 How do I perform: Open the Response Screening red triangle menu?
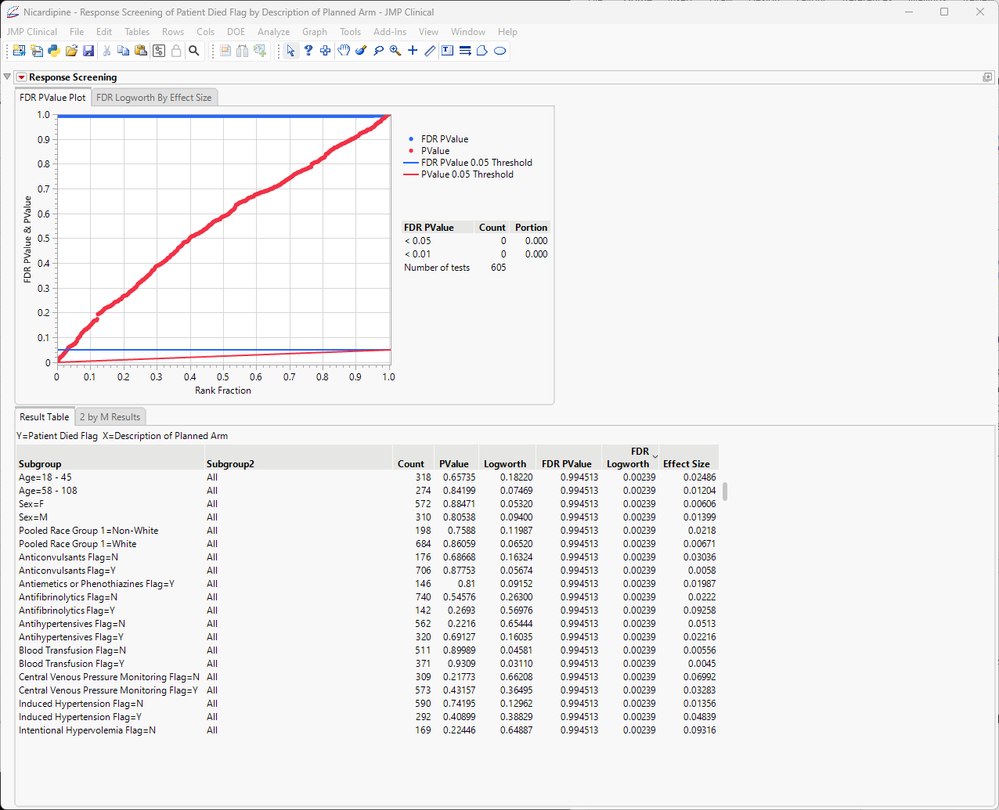21,77
